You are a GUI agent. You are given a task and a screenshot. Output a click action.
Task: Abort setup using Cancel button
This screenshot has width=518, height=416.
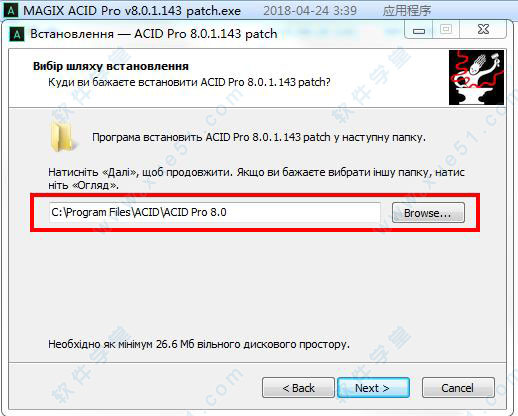pyautogui.click(x=458, y=388)
